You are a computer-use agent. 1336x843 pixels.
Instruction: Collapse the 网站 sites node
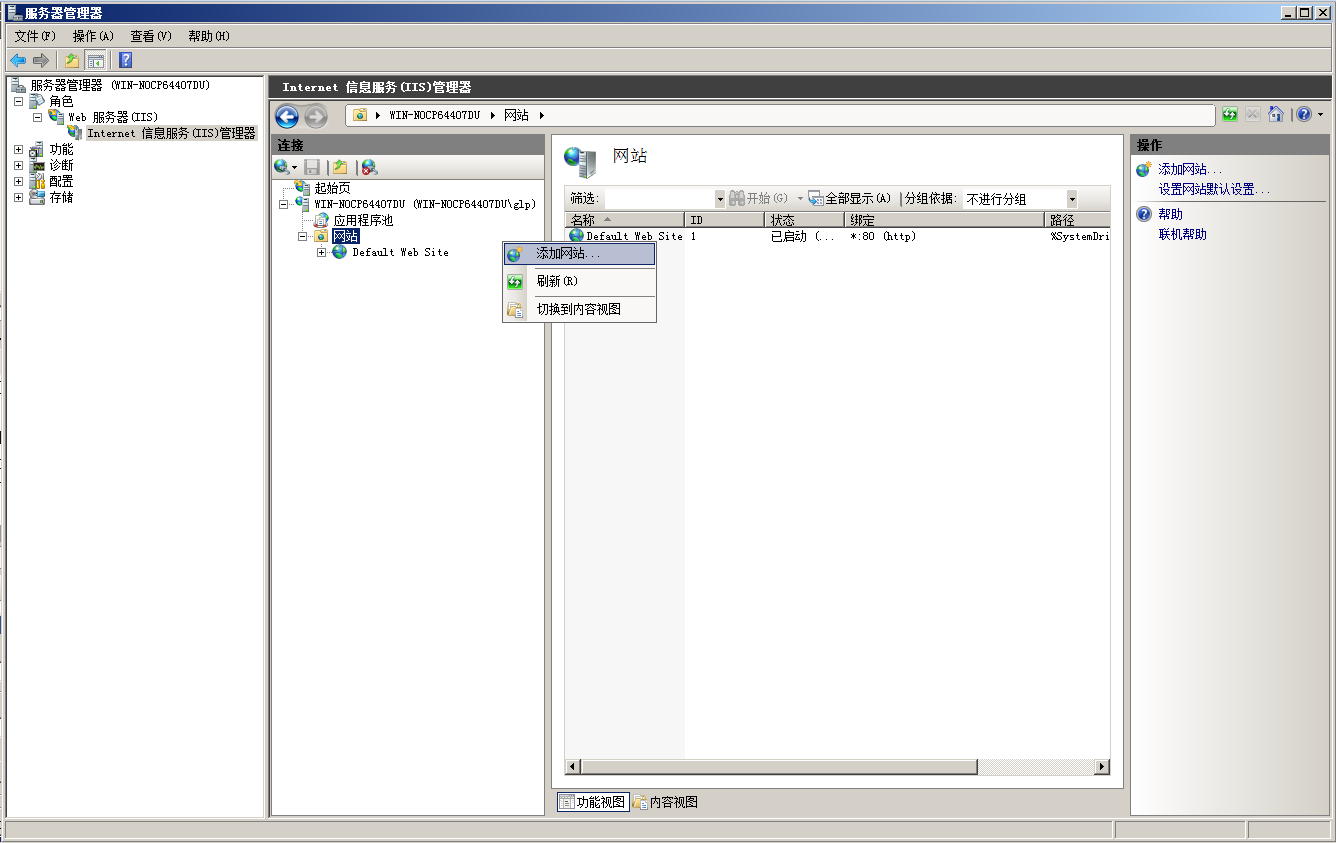303,236
